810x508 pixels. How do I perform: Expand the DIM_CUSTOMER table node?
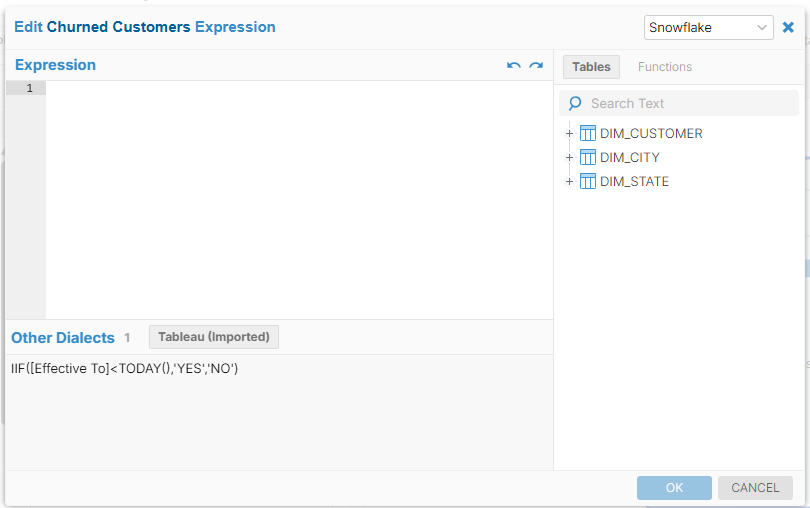569,133
